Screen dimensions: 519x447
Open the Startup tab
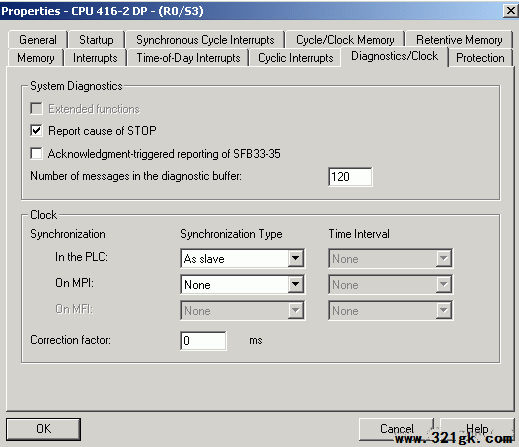click(x=96, y=40)
